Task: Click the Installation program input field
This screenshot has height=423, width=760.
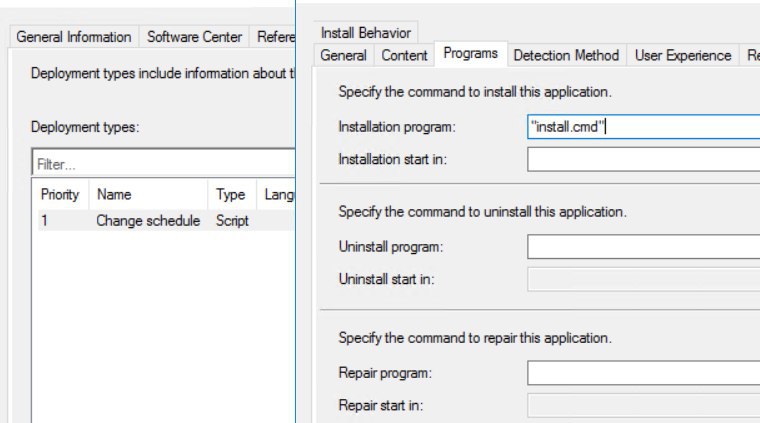Action: (x=643, y=127)
